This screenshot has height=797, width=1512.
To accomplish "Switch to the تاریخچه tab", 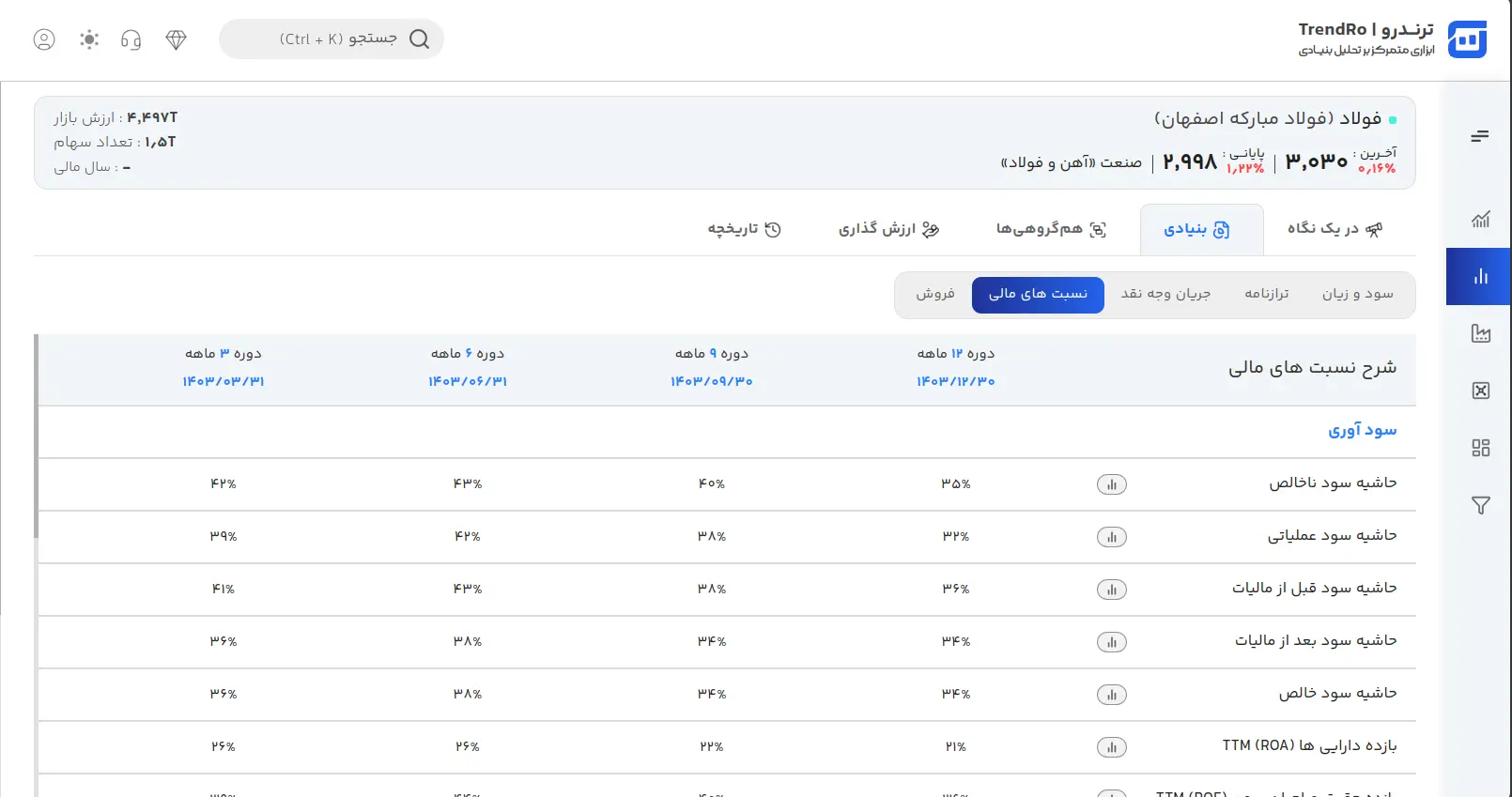I will click(744, 229).
